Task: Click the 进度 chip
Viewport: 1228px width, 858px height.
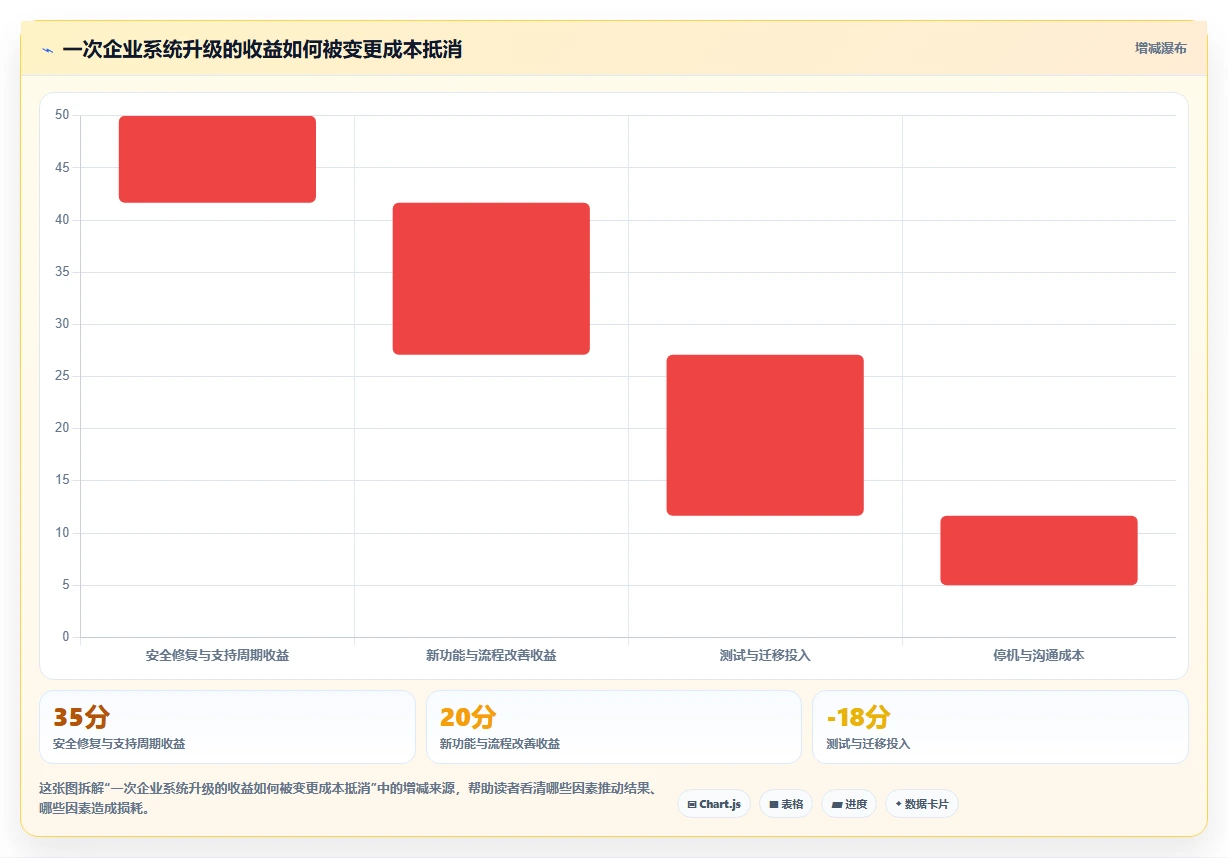Action: coord(849,804)
